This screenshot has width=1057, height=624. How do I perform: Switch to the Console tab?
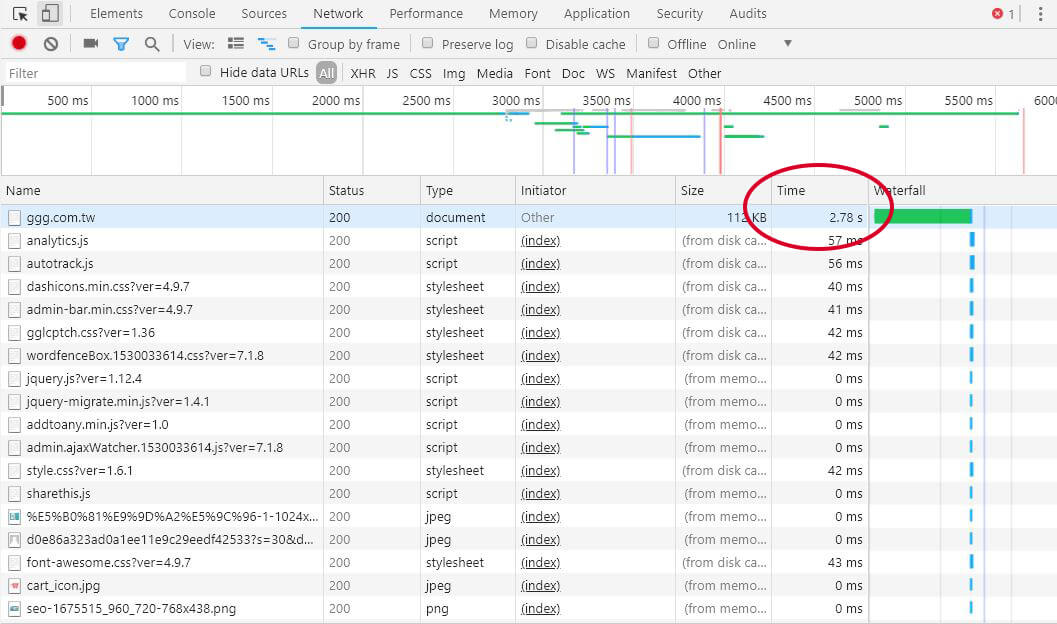[x=192, y=13]
